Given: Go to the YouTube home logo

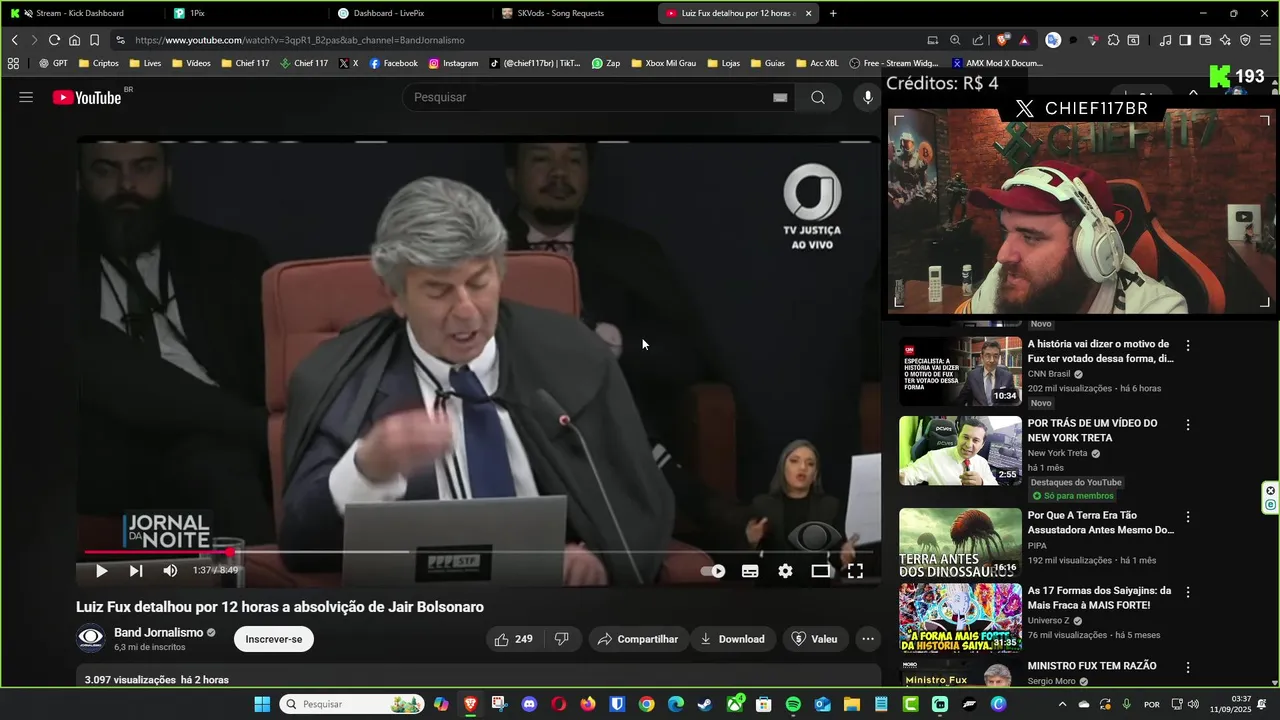Looking at the screenshot, I should [89, 97].
